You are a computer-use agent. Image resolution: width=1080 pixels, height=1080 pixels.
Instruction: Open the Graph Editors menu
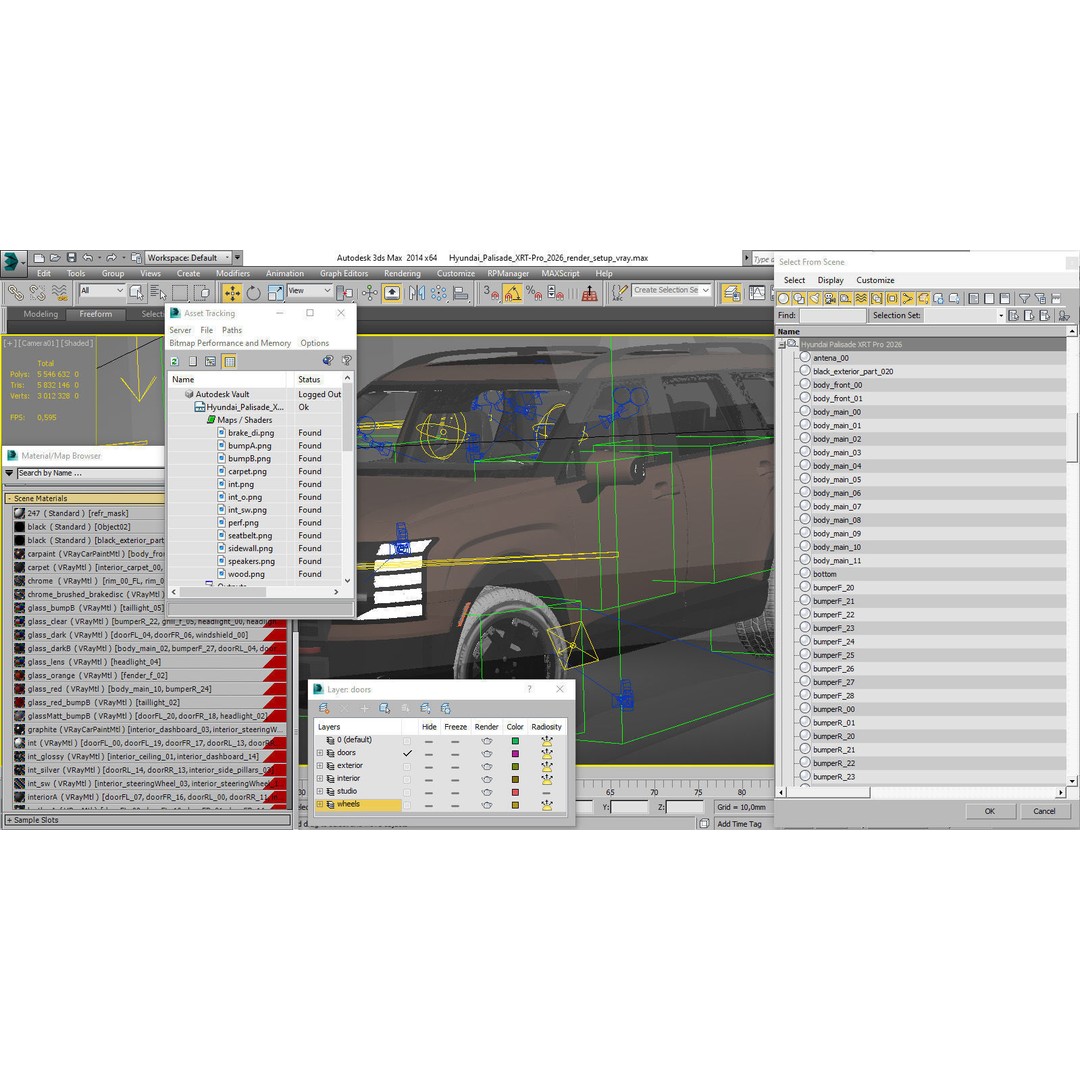tap(344, 273)
